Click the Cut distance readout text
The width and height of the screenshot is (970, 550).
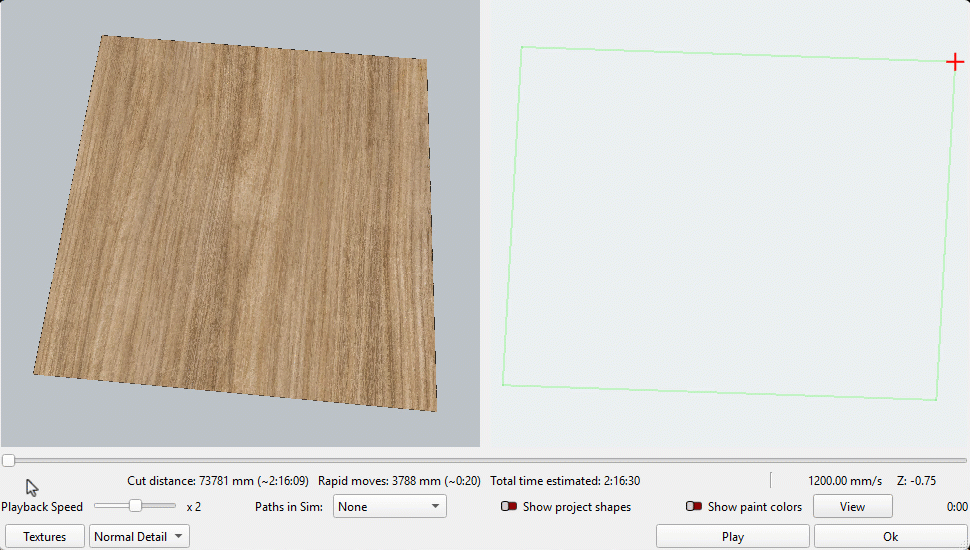(x=218, y=481)
